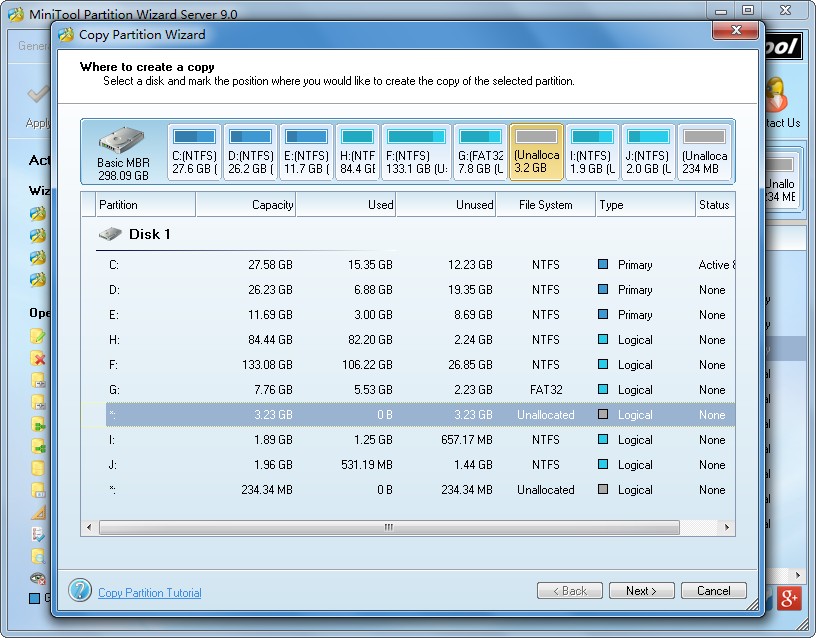Select the I:(NTFS) 1.9 GB disk map block

(592, 152)
